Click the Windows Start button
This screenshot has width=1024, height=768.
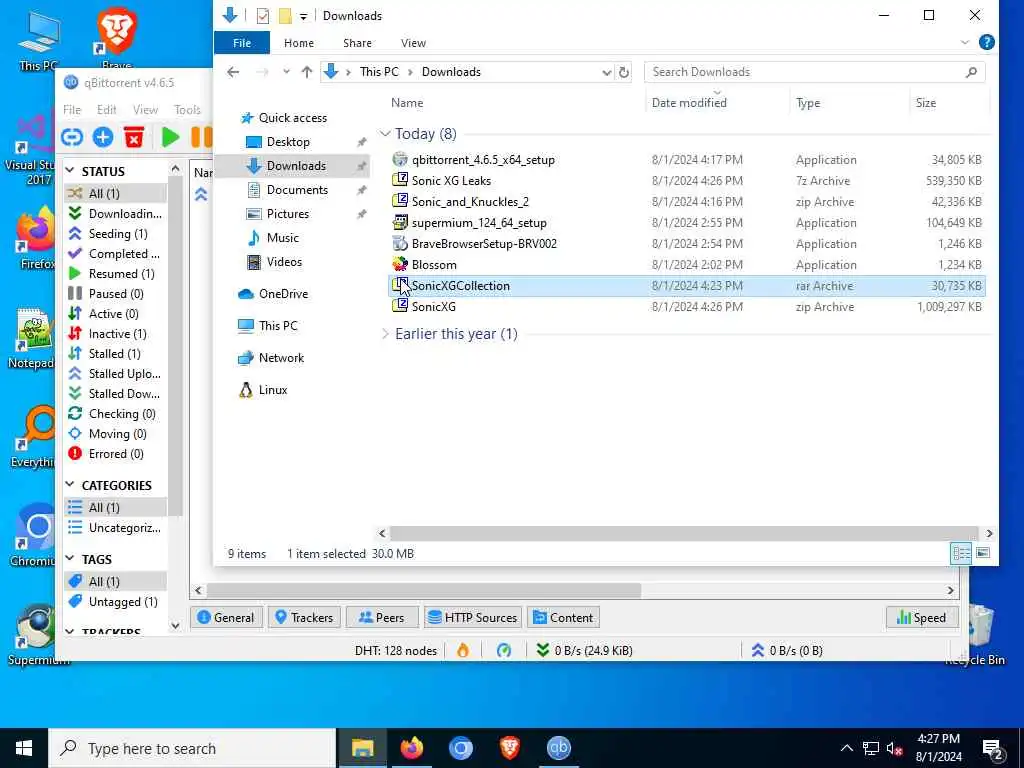pyautogui.click(x=24, y=748)
